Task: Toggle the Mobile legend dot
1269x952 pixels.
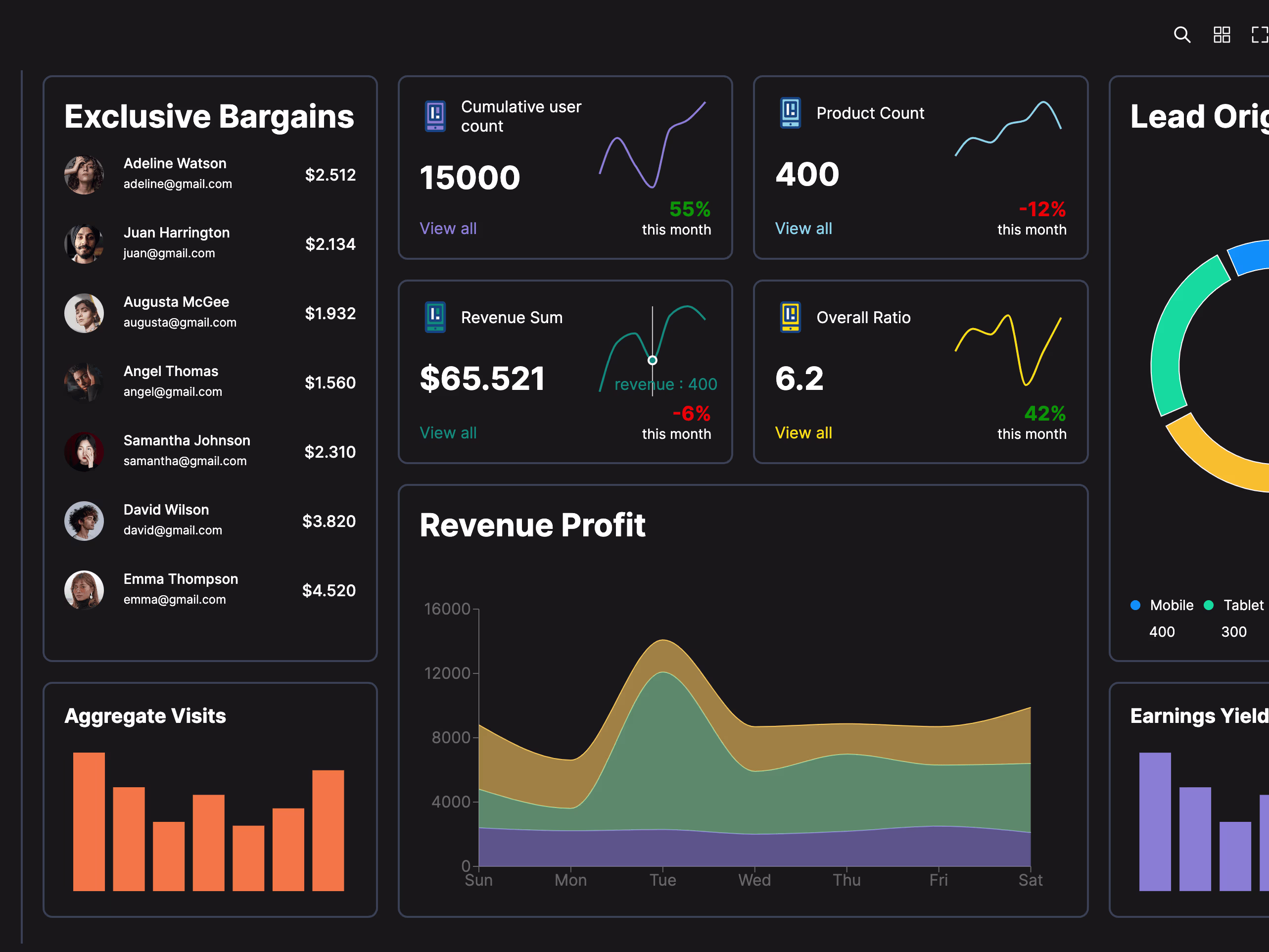Action: (x=1135, y=606)
